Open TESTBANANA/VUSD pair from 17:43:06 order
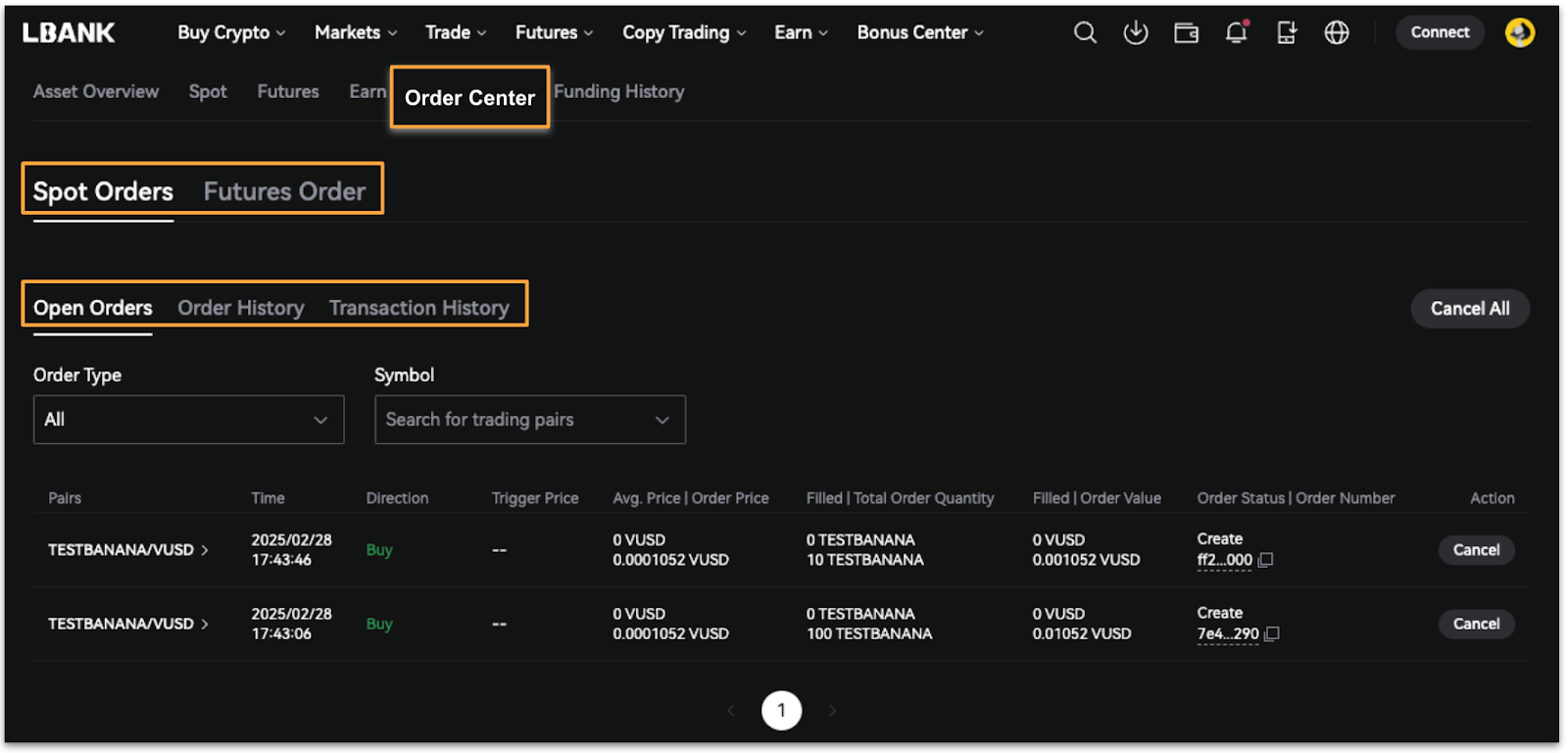 128,624
